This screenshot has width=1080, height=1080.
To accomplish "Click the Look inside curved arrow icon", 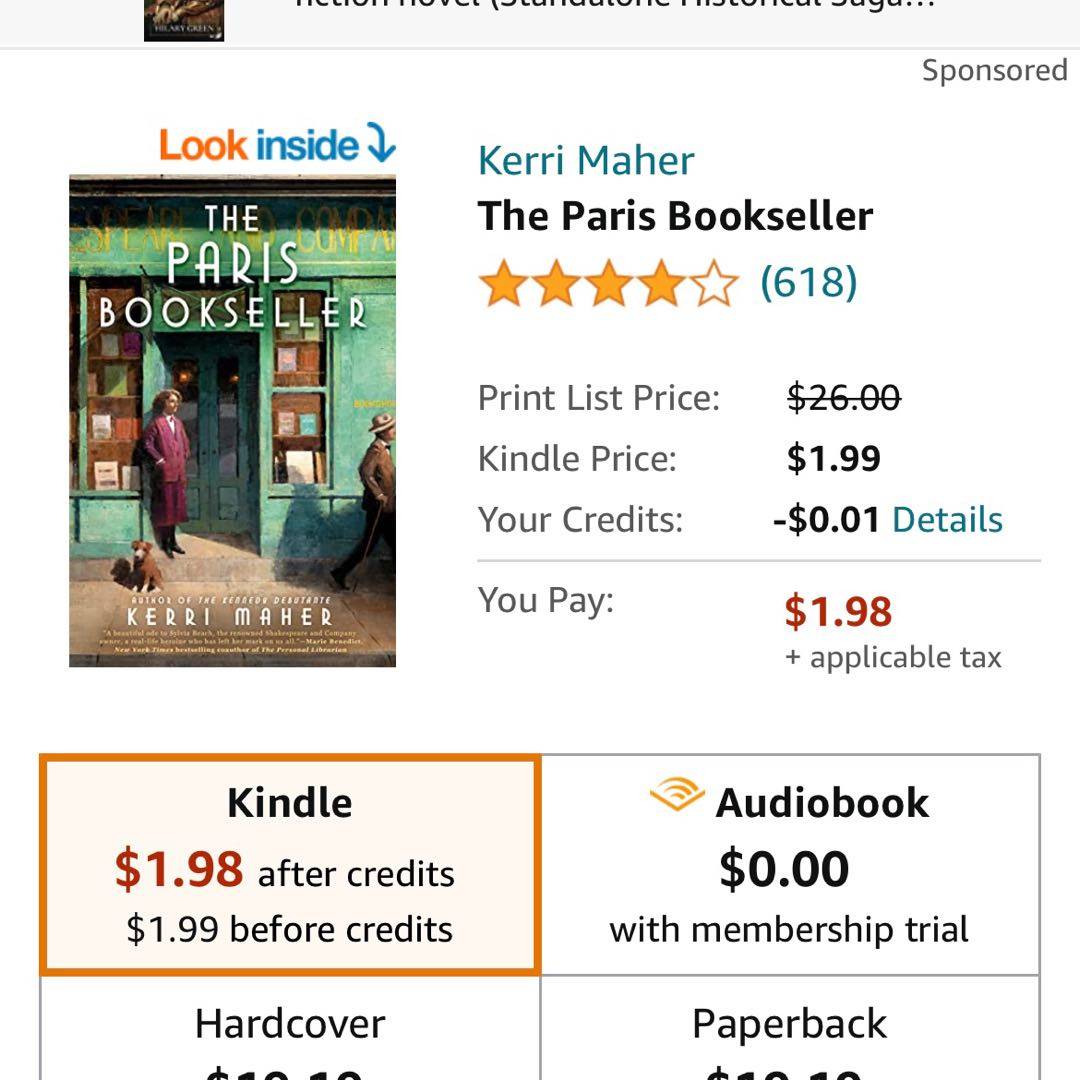I will [381, 143].
